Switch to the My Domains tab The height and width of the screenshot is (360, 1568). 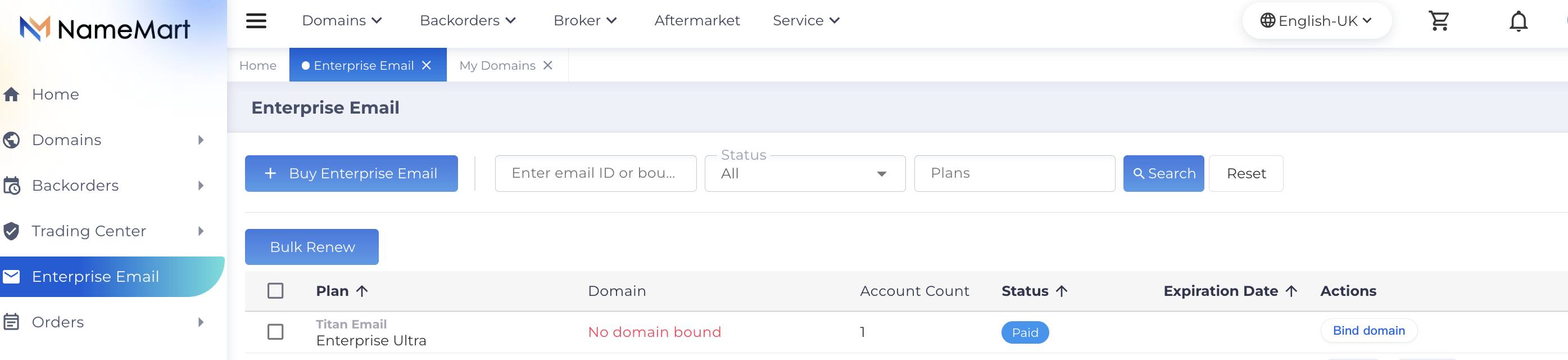click(497, 65)
